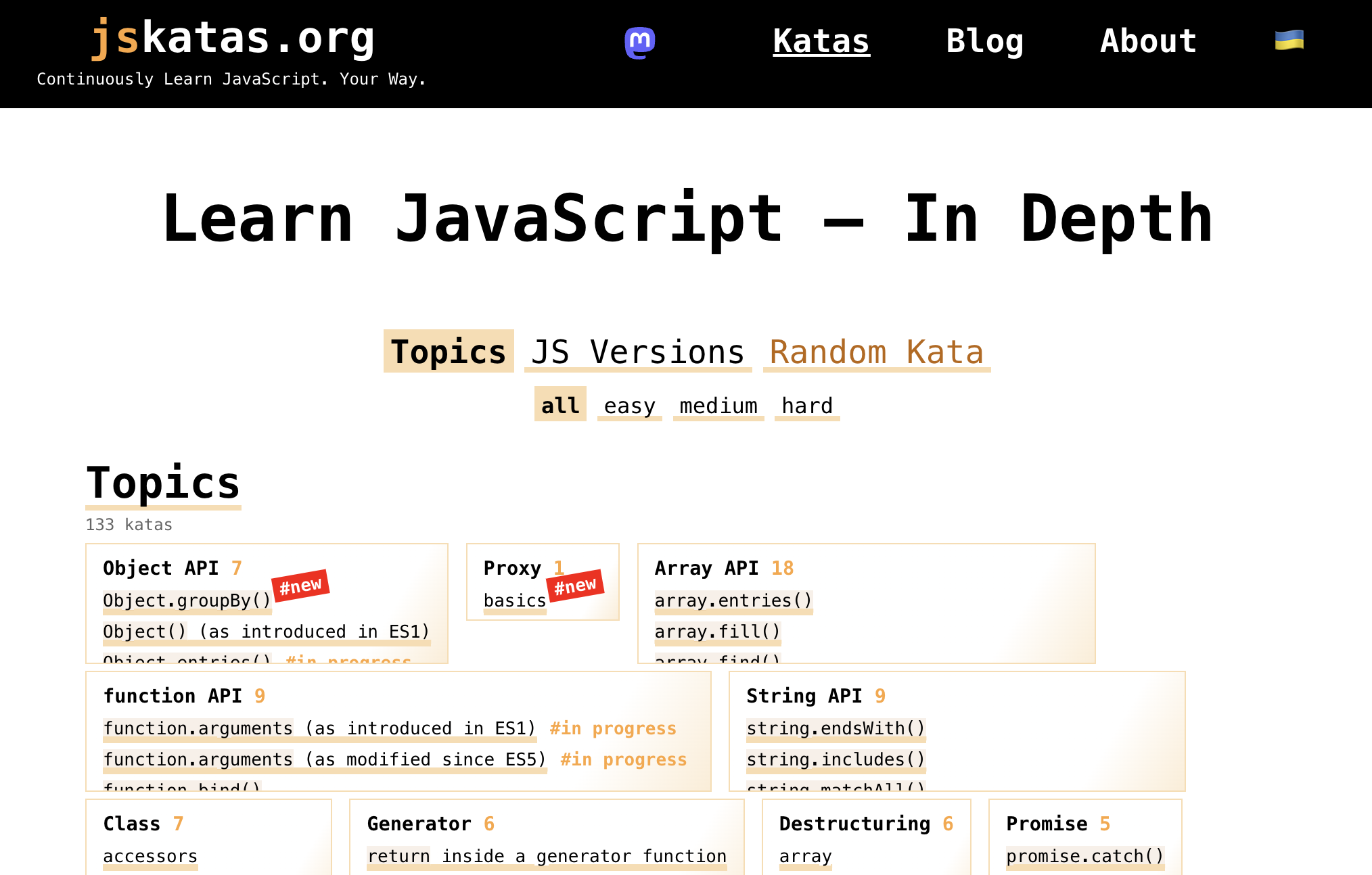
Task: Click the Continuously Learn JavaScript tagline
Action: [231, 79]
